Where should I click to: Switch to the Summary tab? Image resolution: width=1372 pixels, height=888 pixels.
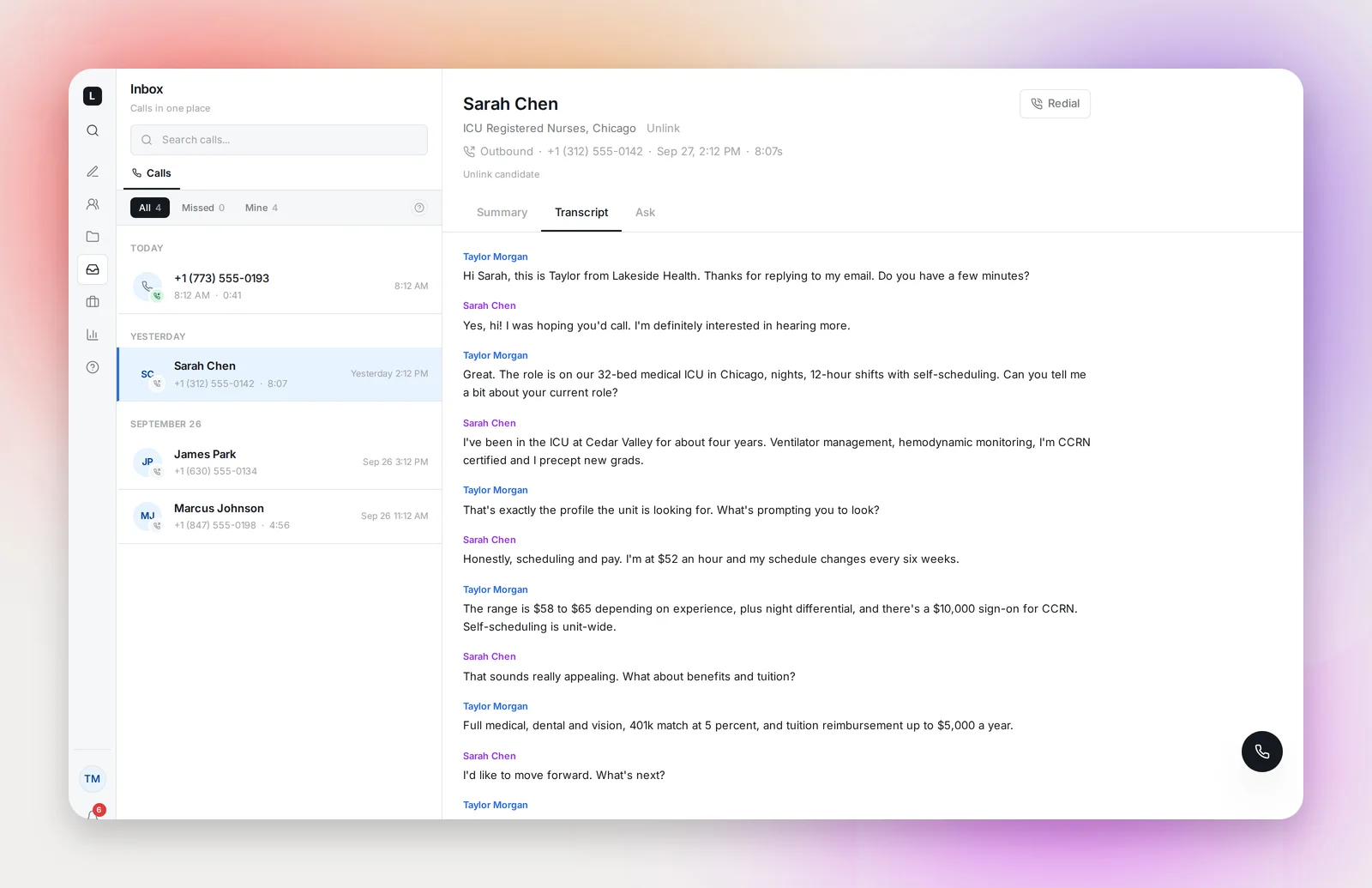[x=502, y=213]
